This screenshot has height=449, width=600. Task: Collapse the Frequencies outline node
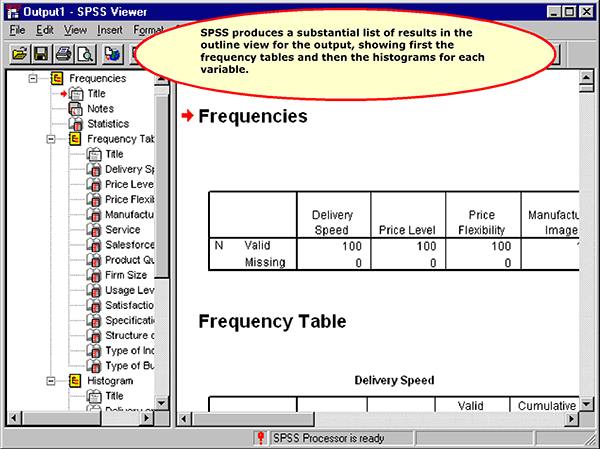(x=33, y=78)
